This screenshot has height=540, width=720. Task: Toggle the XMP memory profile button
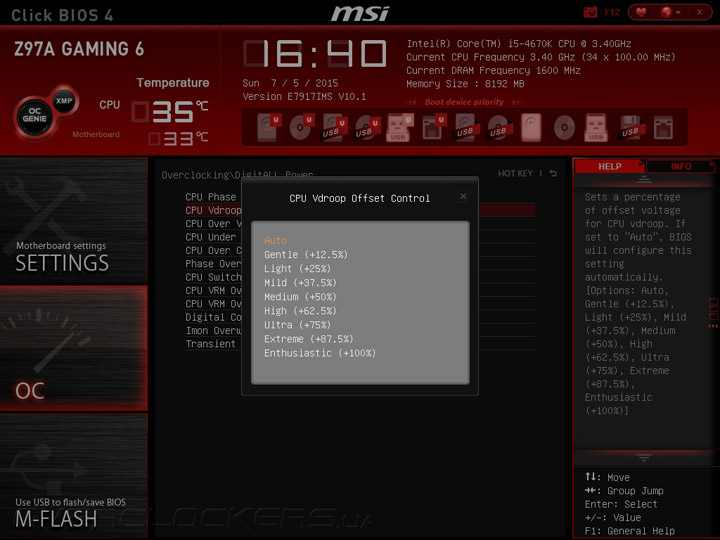(x=64, y=101)
